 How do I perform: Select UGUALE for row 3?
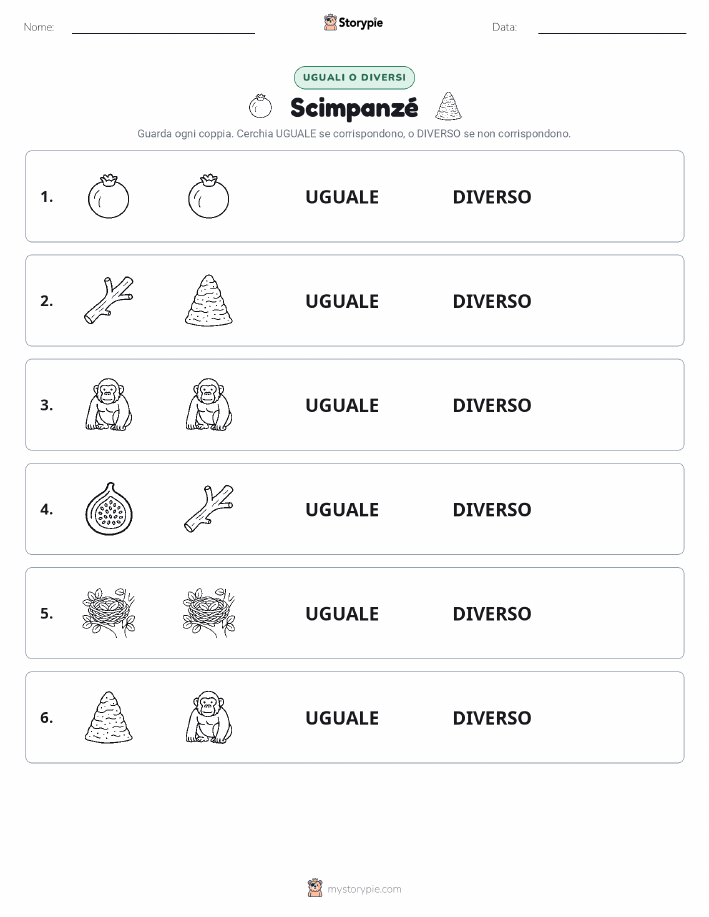pos(342,405)
